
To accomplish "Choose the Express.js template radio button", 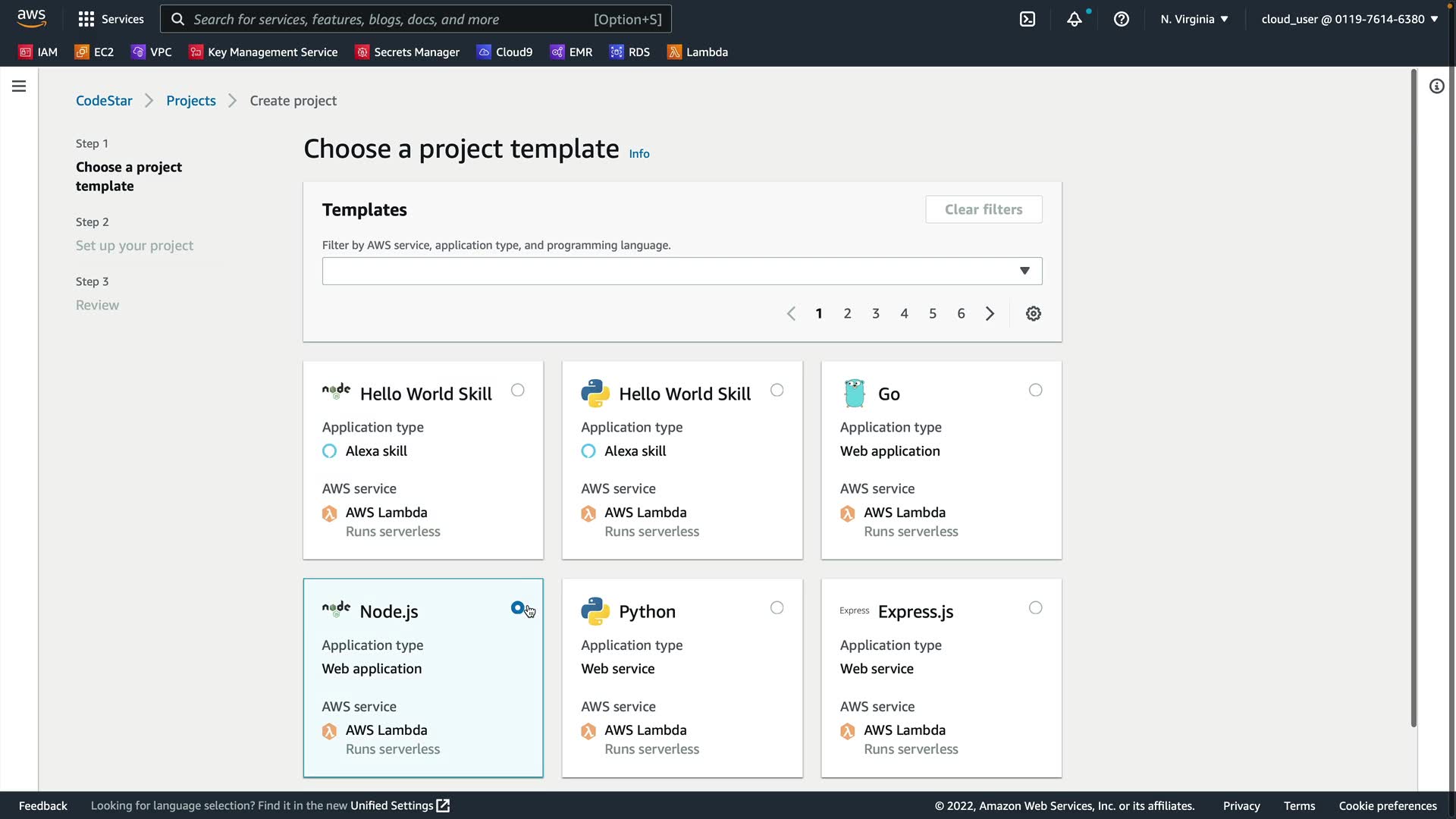I will coord(1035,607).
